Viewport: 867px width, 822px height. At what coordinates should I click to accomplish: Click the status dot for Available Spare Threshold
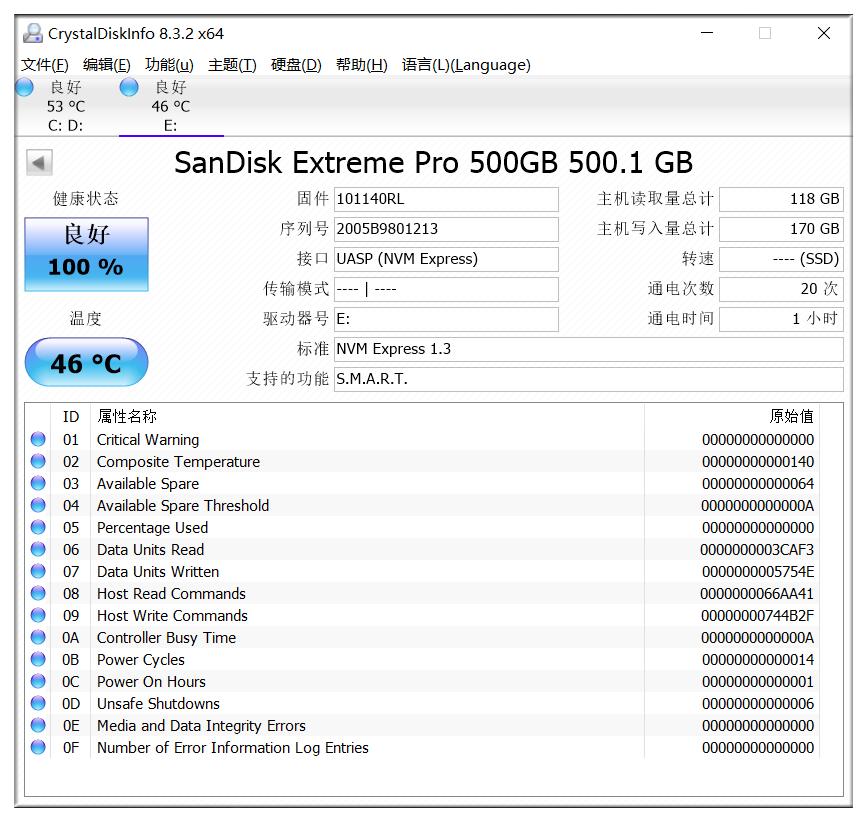(38, 505)
